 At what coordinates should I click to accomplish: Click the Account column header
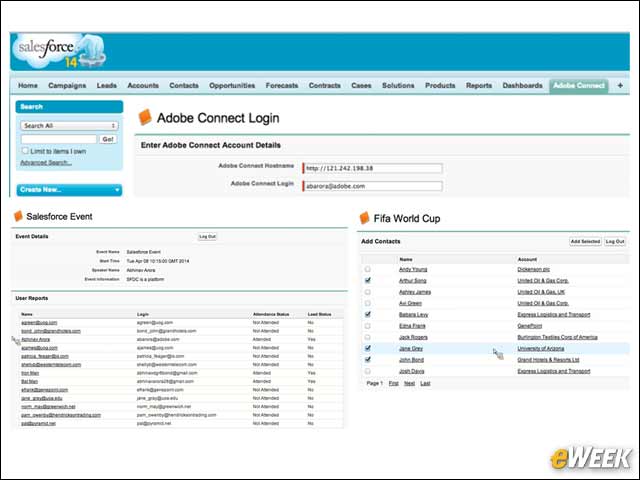(x=527, y=259)
